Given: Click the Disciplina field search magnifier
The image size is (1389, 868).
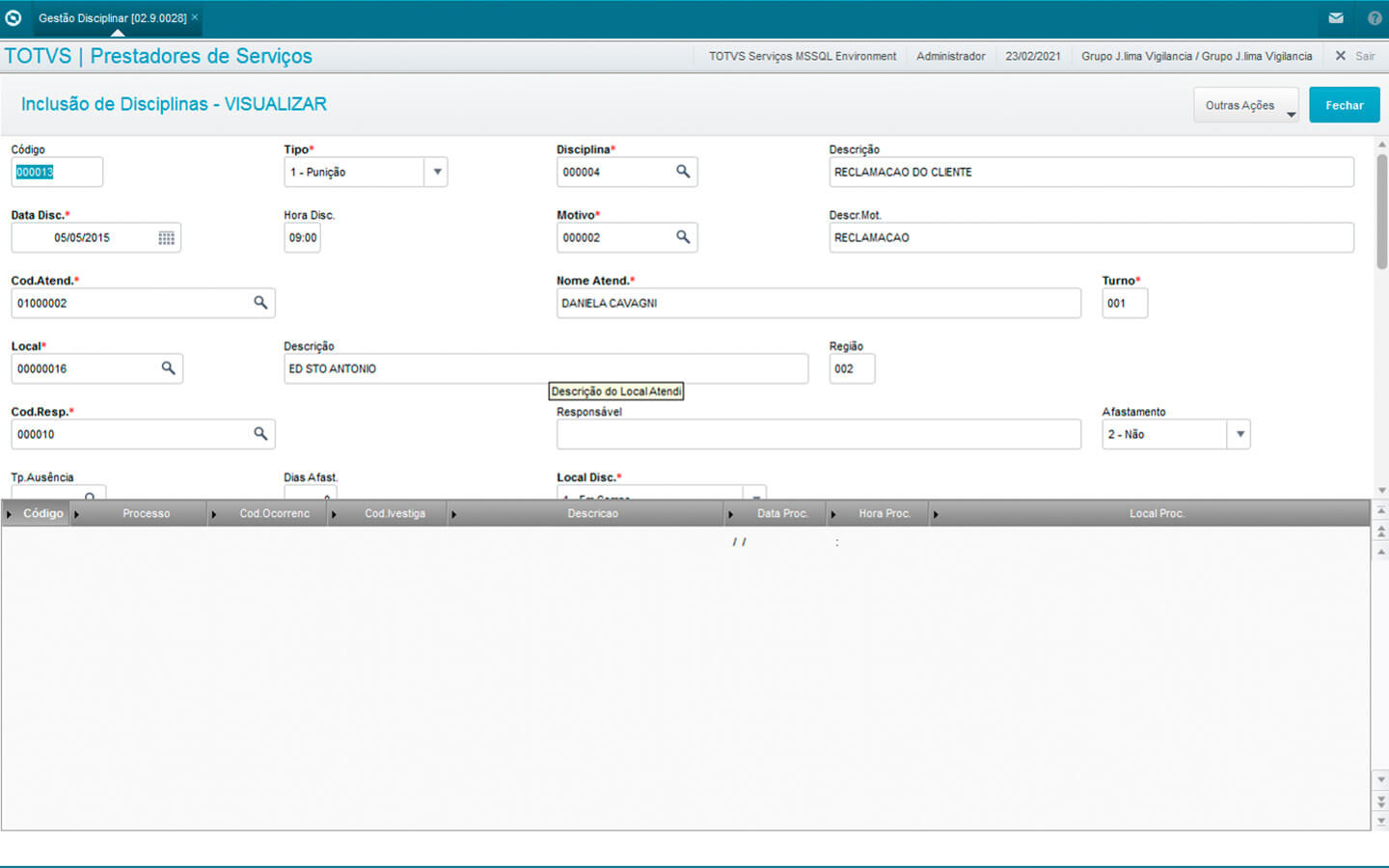Looking at the screenshot, I should coord(682,172).
